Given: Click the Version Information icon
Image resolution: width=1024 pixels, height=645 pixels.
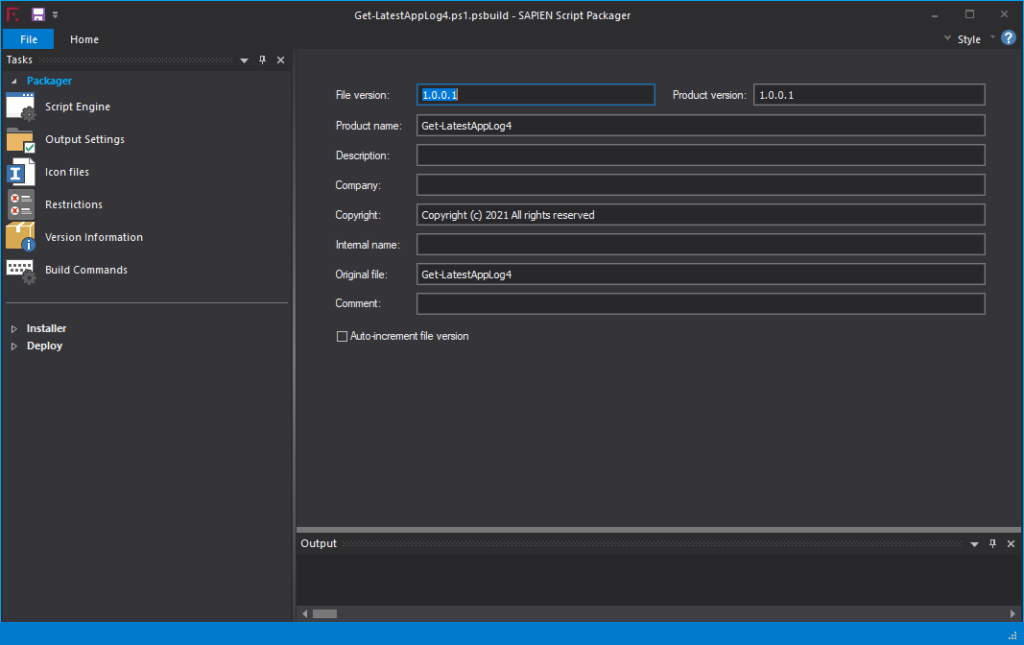Looking at the screenshot, I should 21,237.
